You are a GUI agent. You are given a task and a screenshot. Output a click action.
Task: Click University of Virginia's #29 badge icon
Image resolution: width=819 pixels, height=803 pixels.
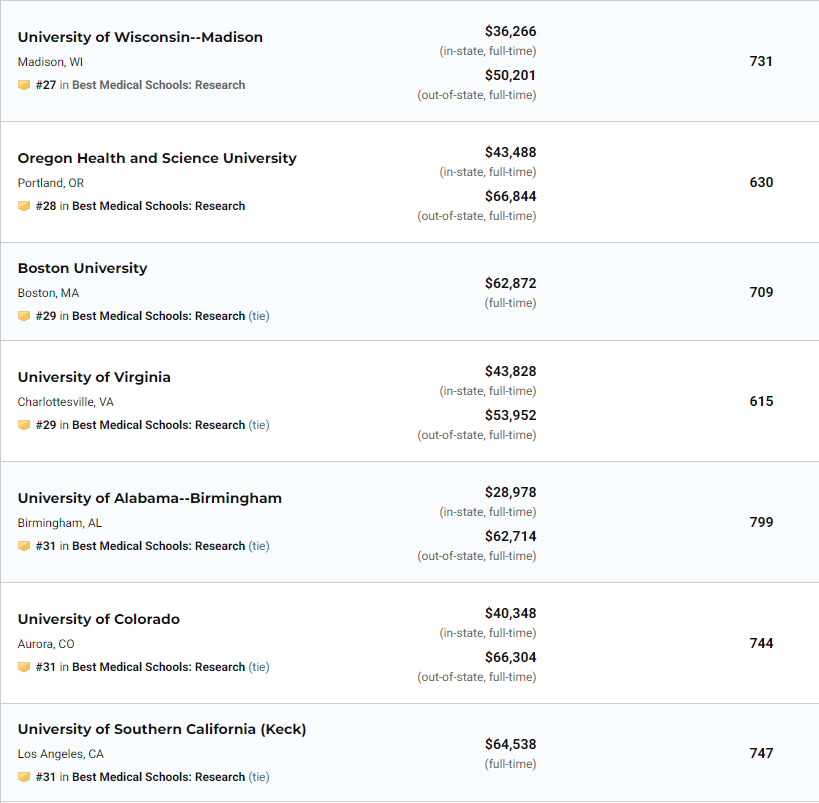pos(24,425)
